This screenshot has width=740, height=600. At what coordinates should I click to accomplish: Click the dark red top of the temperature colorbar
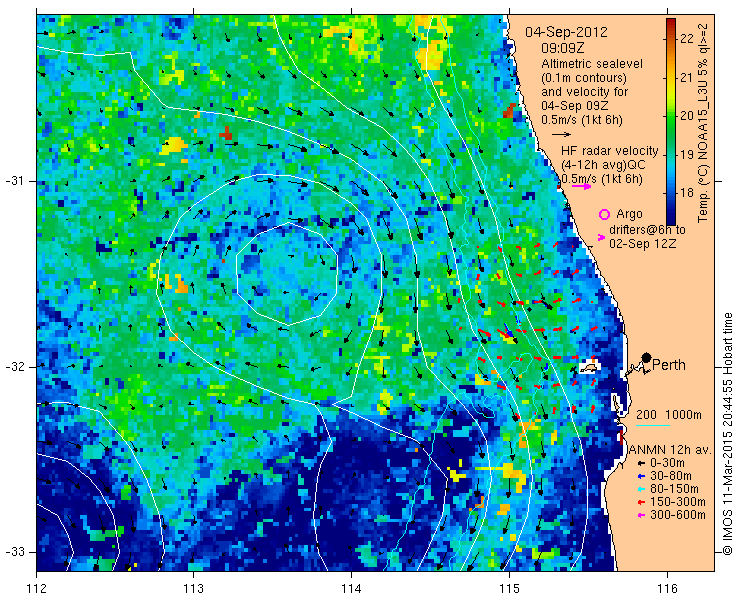click(671, 24)
